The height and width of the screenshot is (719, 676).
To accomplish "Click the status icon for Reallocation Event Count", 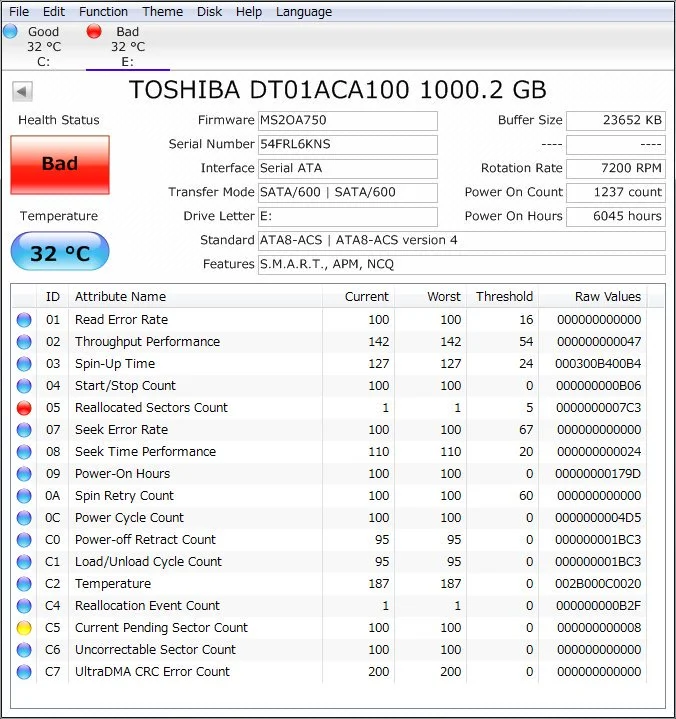I will [x=24, y=606].
